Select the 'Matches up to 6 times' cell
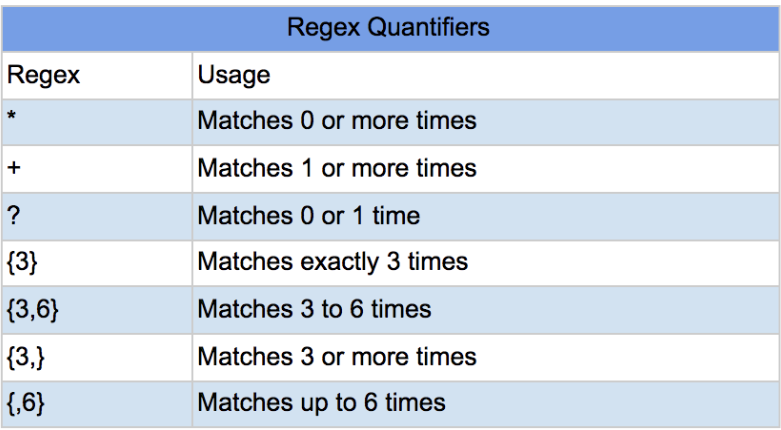Viewport: 781px width, 430px height. pyautogui.click(x=485, y=404)
